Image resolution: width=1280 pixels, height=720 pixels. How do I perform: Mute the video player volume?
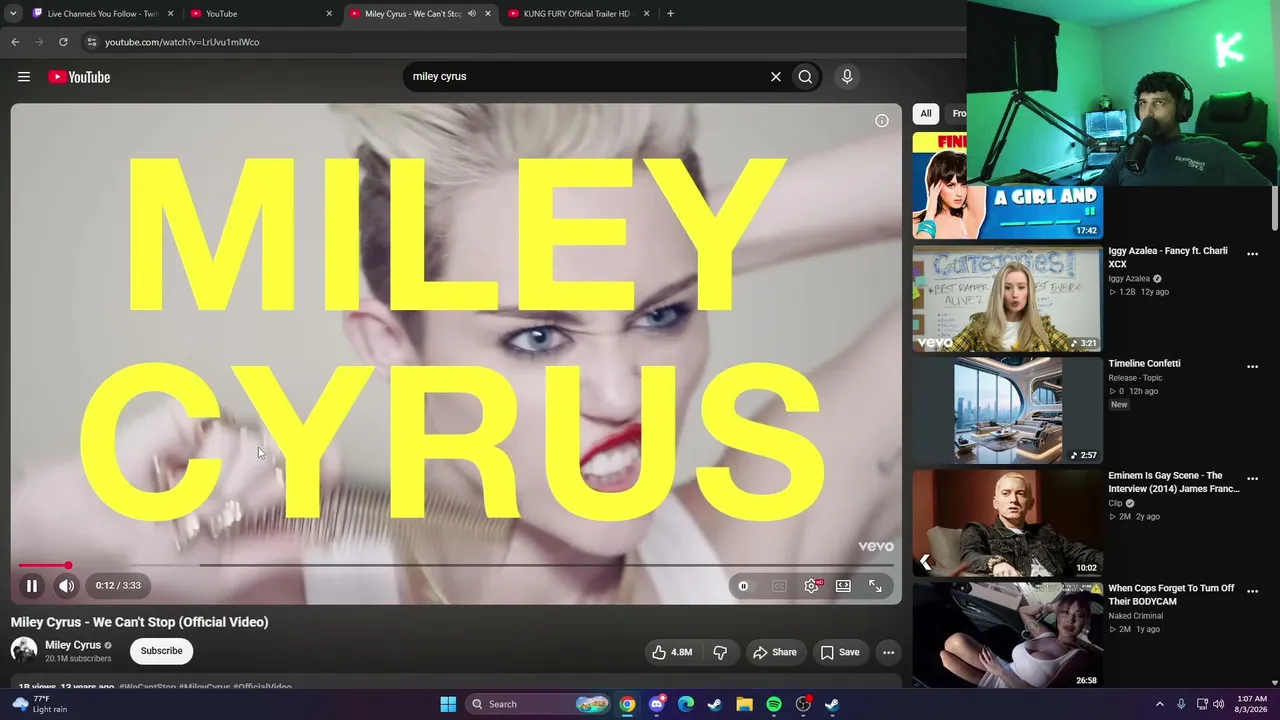[x=66, y=586]
